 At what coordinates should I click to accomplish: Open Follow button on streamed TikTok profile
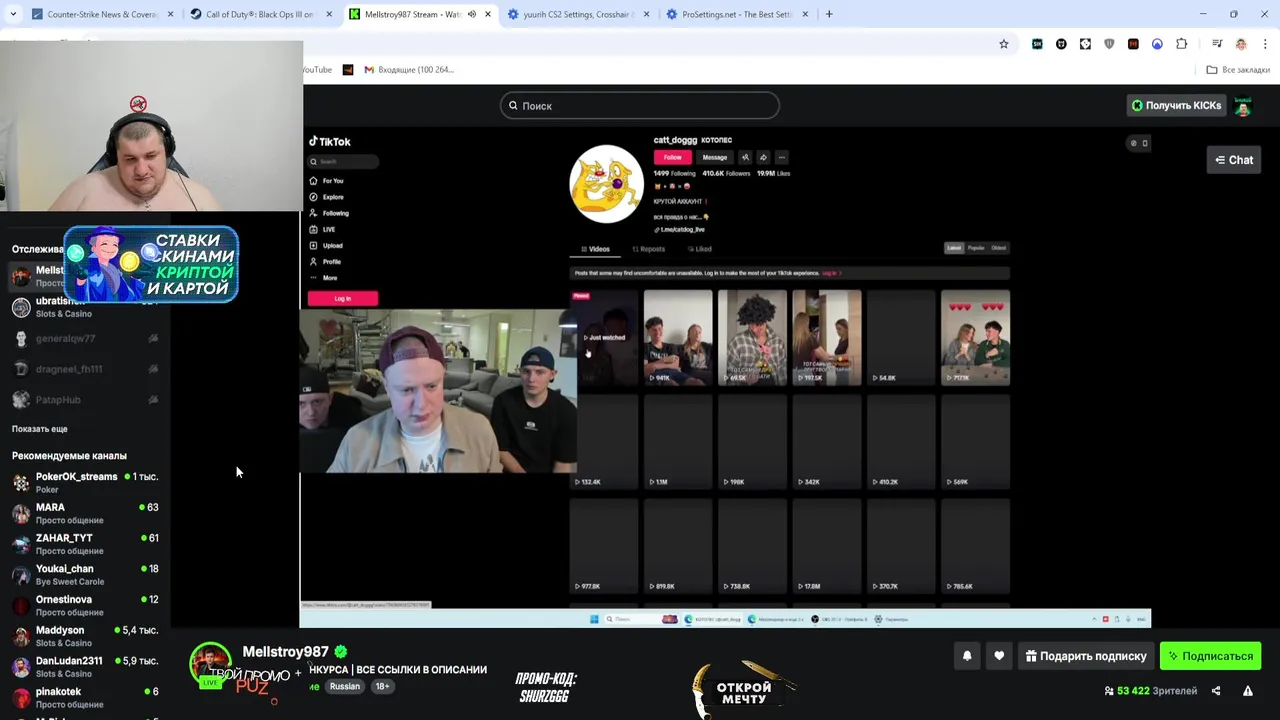tap(673, 157)
